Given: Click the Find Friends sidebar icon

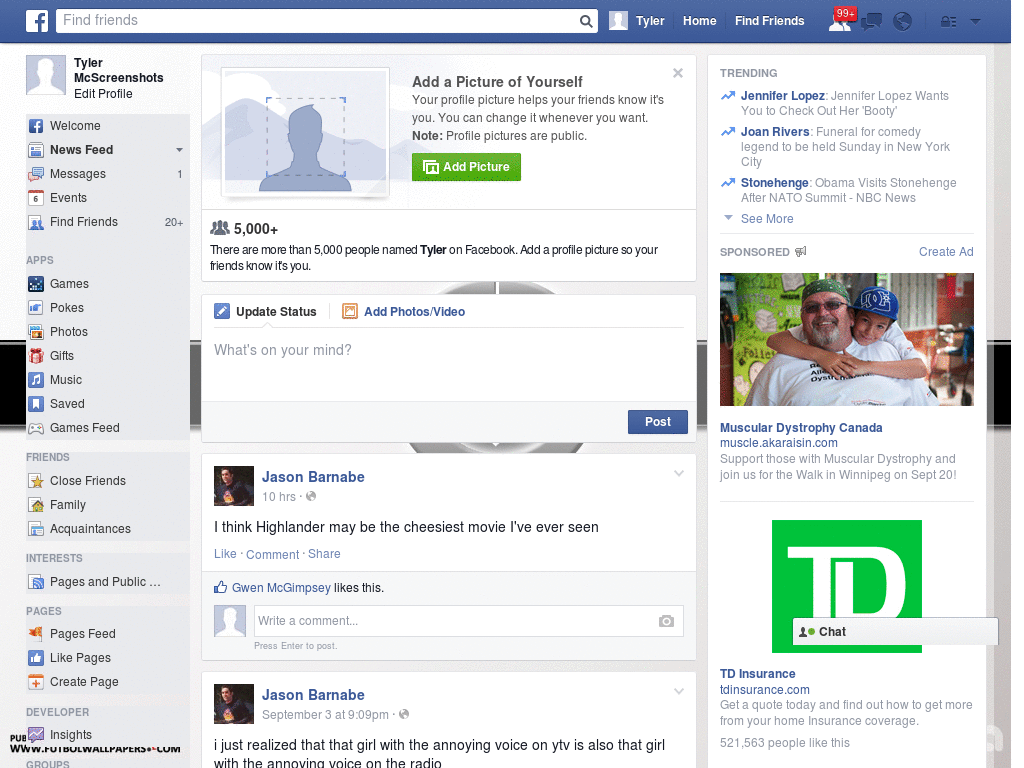Looking at the screenshot, I should point(36,223).
